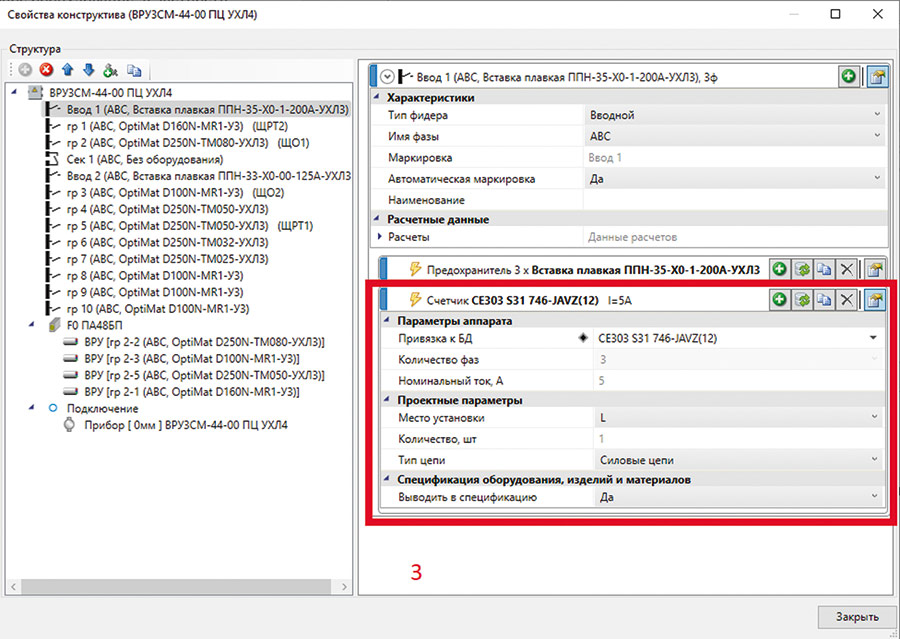The height and width of the screenshot is (639, 900).
Task: Click copy icon in Структура toolbar
Action: click(134, 70)
